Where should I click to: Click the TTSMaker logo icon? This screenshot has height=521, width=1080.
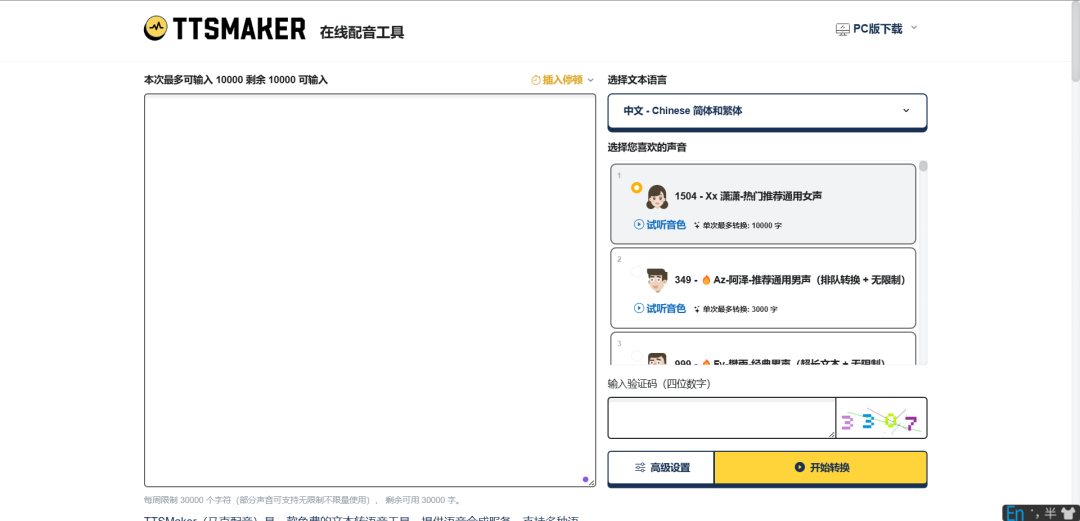[x=156, y=28]
